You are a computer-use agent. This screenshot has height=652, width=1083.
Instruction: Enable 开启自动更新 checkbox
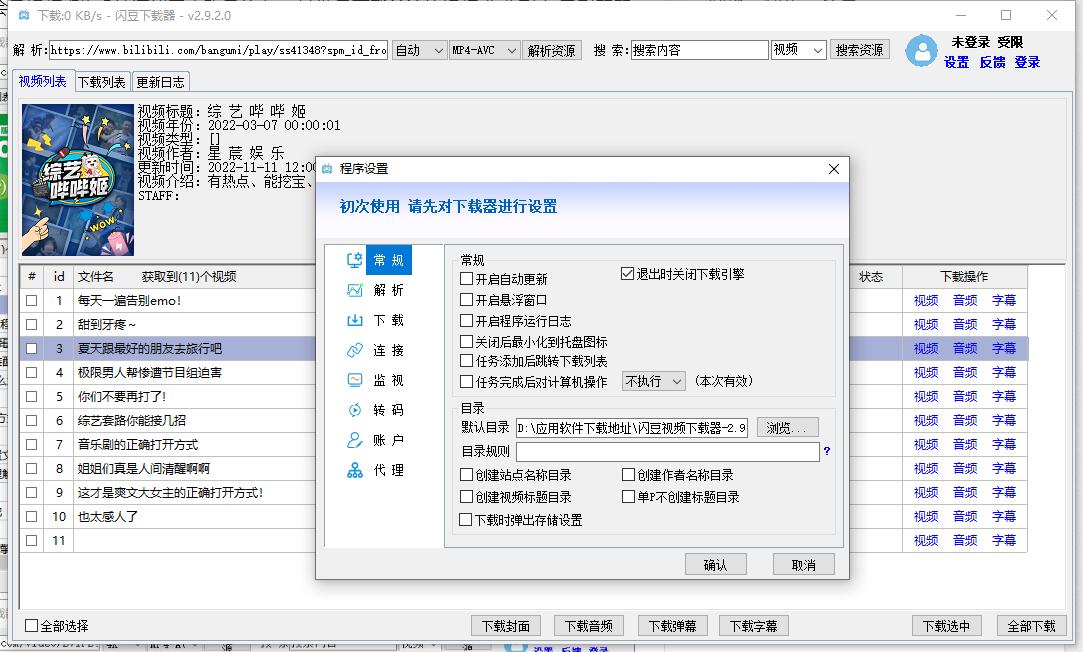[x=467, y=276]
